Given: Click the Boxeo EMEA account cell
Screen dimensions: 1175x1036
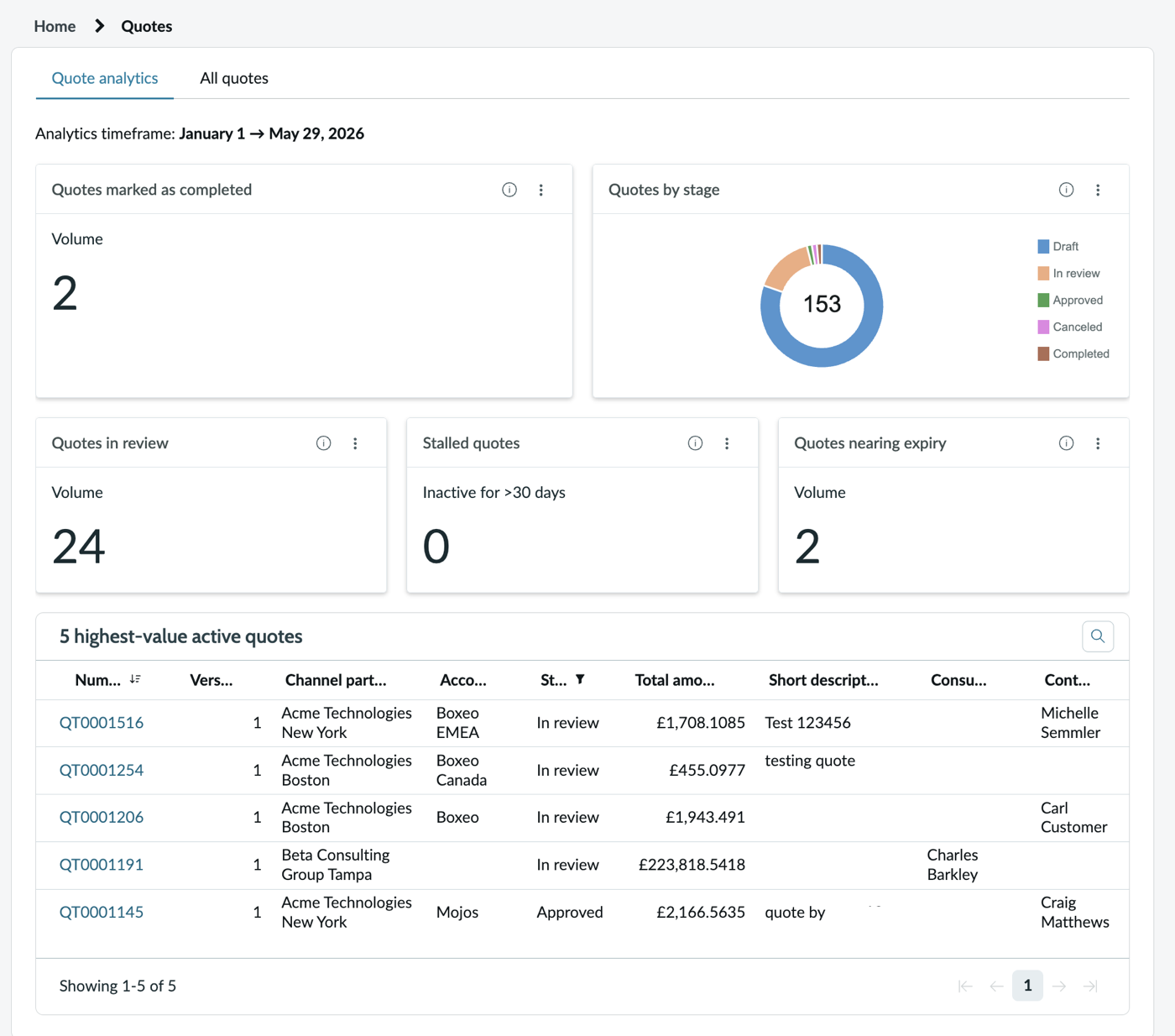Looking at the screenshot, I should pos(458,723).
